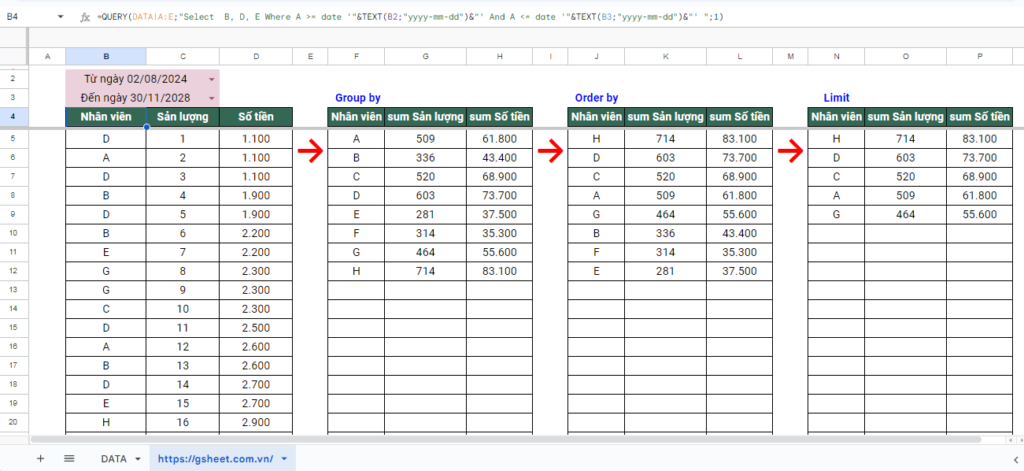The width and height of the screenshot is (1024, 471).
Task: Click 37.500 in the Group by table
Action: tap(500, 214)
